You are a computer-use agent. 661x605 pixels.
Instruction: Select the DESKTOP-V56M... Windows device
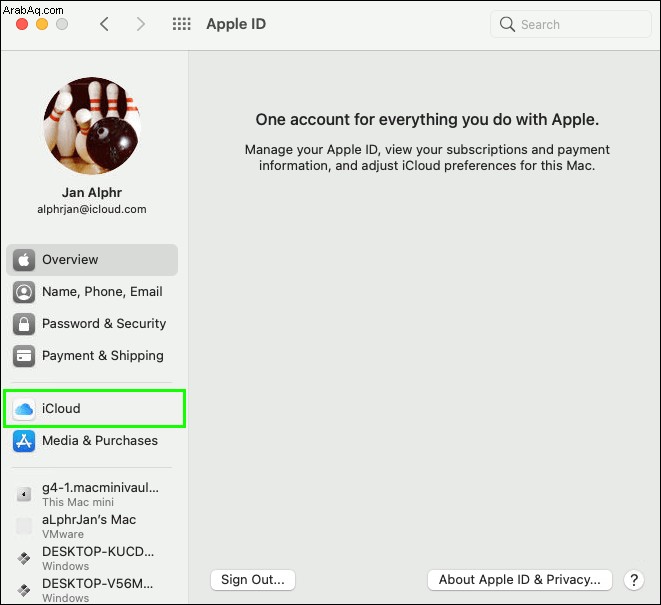click(x=92, y=590)
